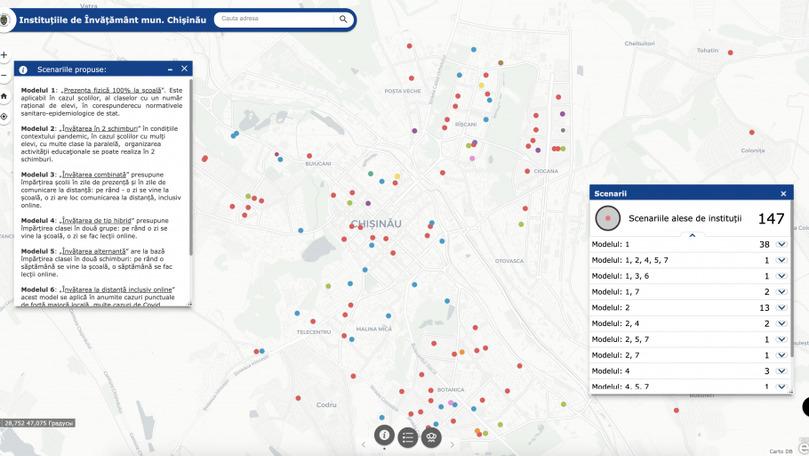
Task: Click the Scenariile alese de instituții circle symbol
Action: (x=608, y=218)
